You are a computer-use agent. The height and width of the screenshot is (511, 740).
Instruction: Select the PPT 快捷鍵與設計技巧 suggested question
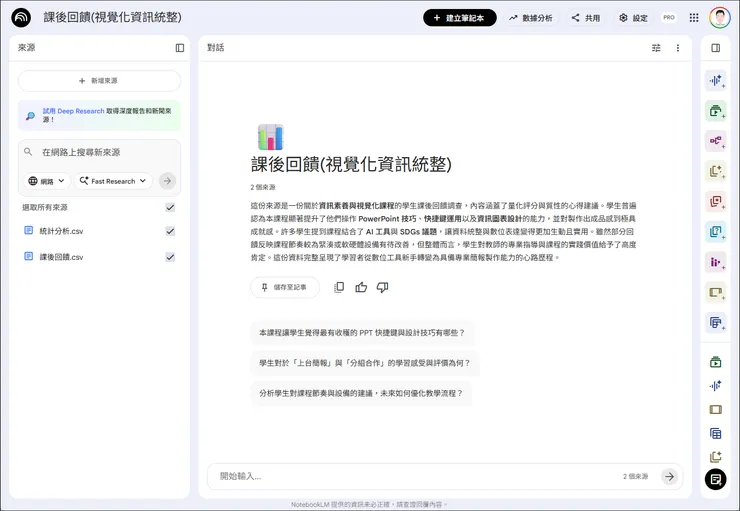coord(362,333)
